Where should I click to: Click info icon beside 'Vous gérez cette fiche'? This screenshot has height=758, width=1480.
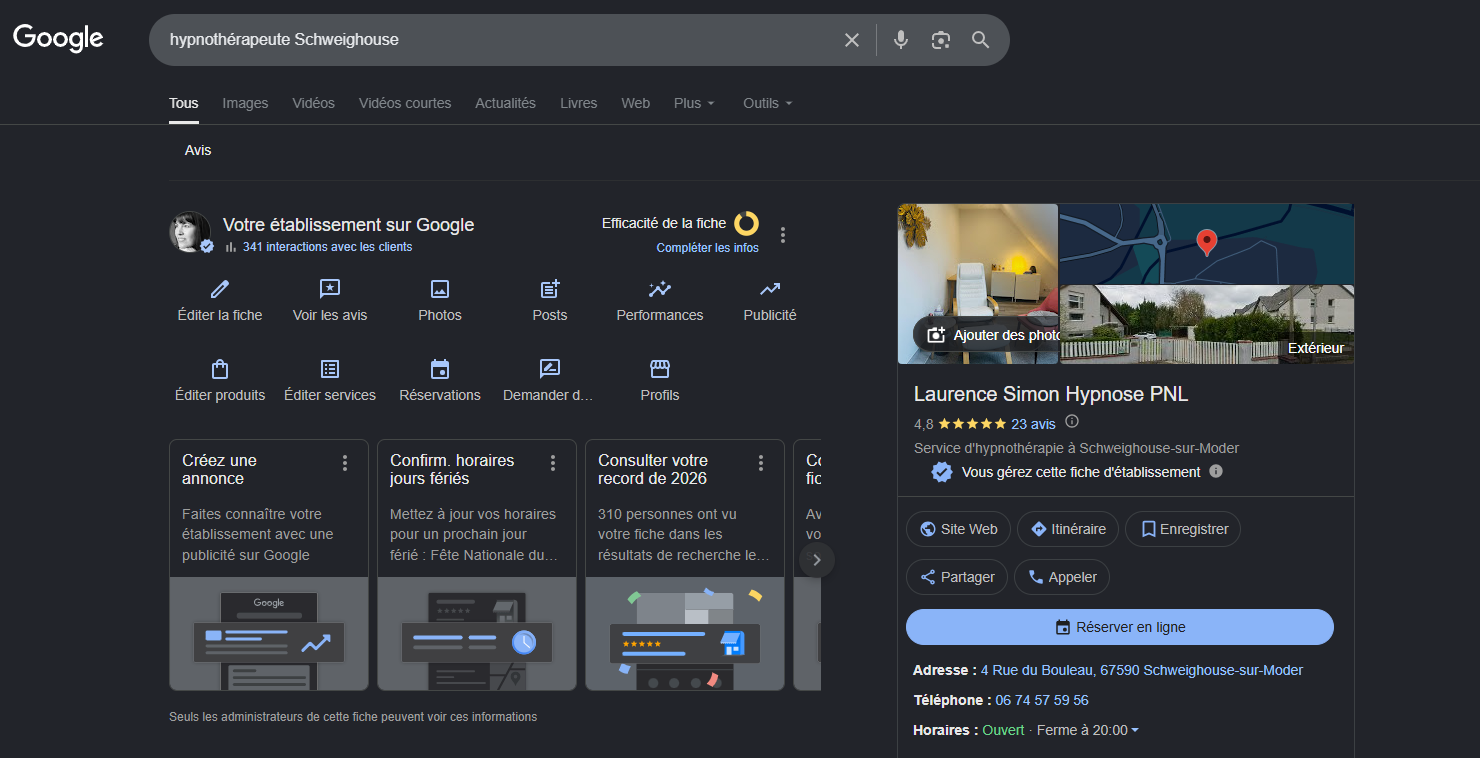tap(1216, 471)
